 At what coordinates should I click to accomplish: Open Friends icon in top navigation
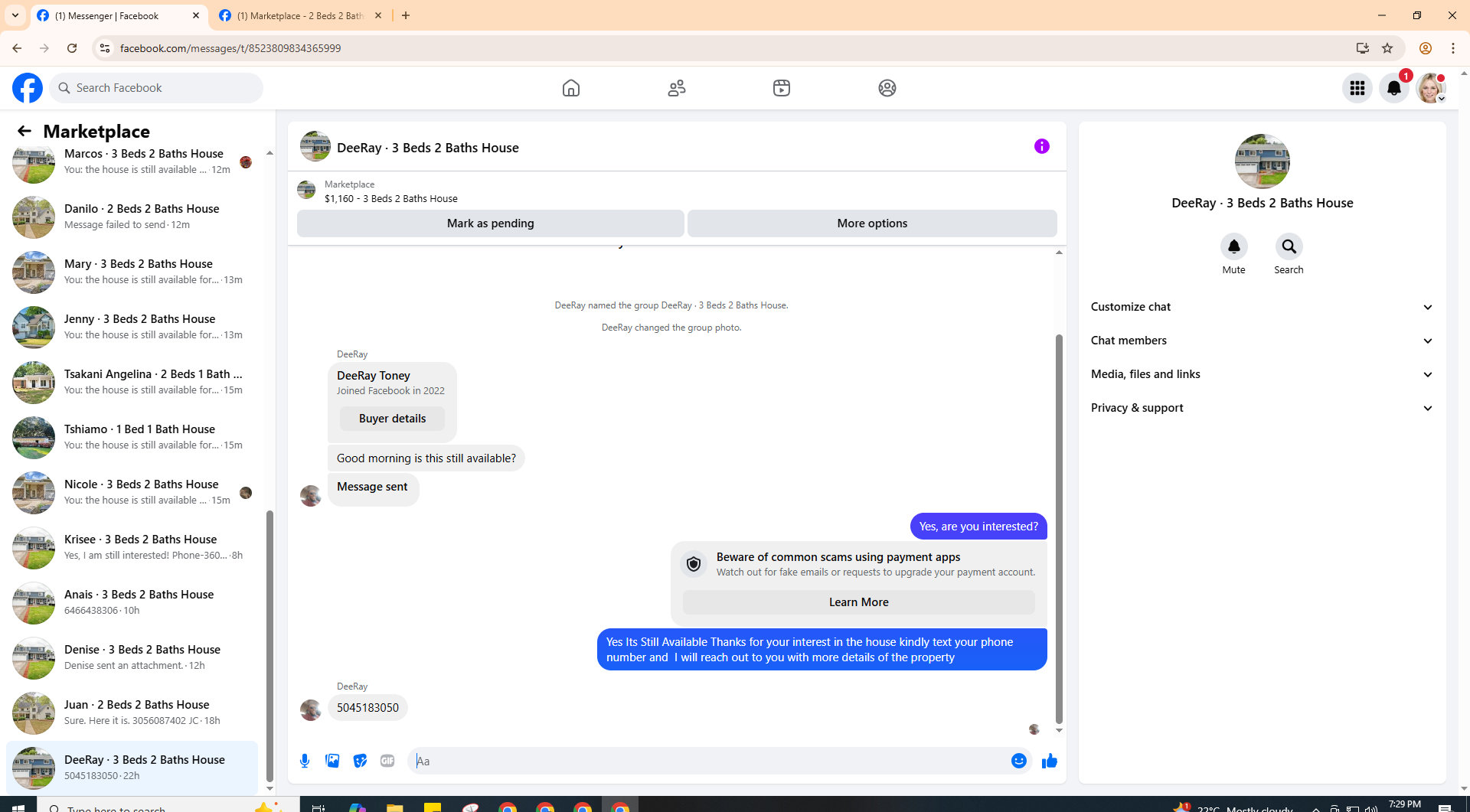677,88
